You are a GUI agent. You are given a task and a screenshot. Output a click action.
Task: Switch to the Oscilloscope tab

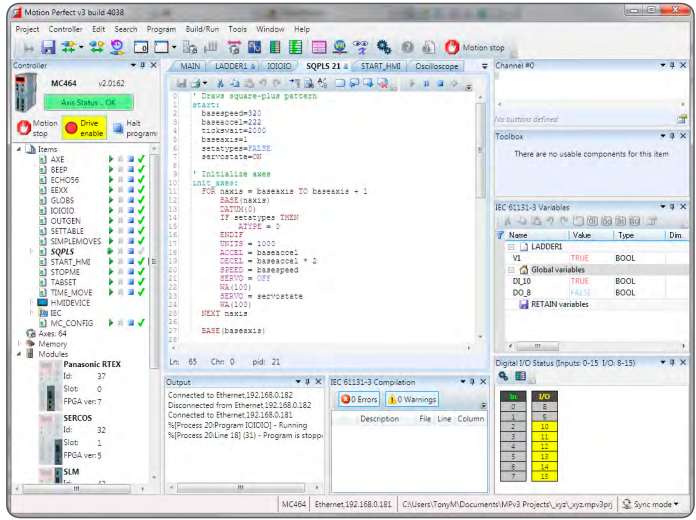pyautogui.click(x=436, y=66)
